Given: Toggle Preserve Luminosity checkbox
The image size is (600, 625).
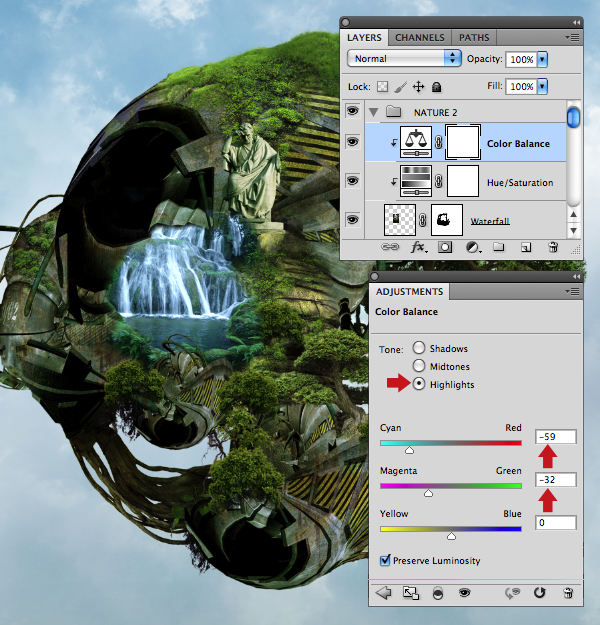Looking at the screenshot, I should pos(385,560).
